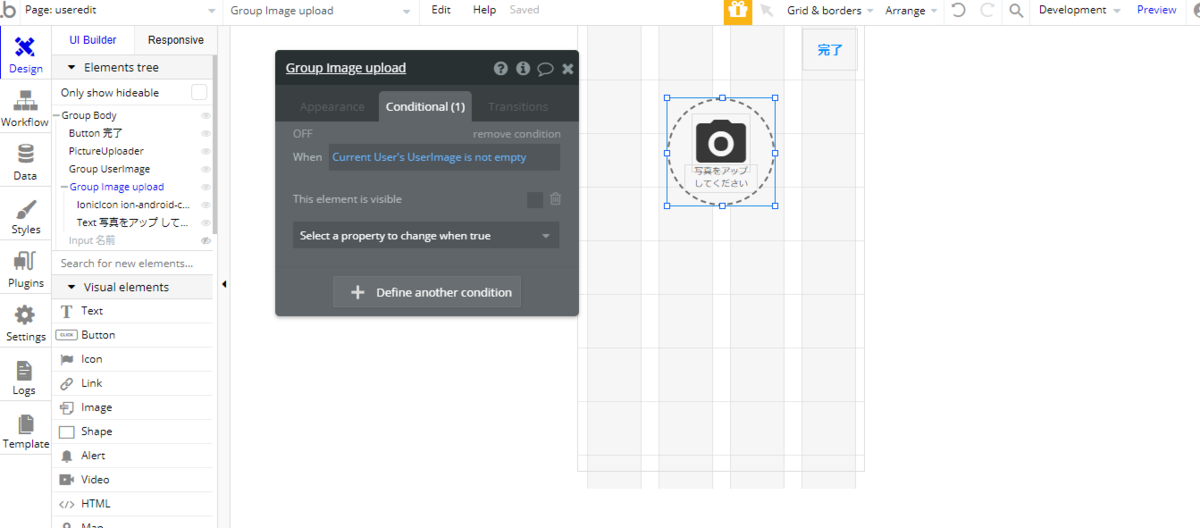
Task: Open the Grid & borders dropdown
Action: 830,10
